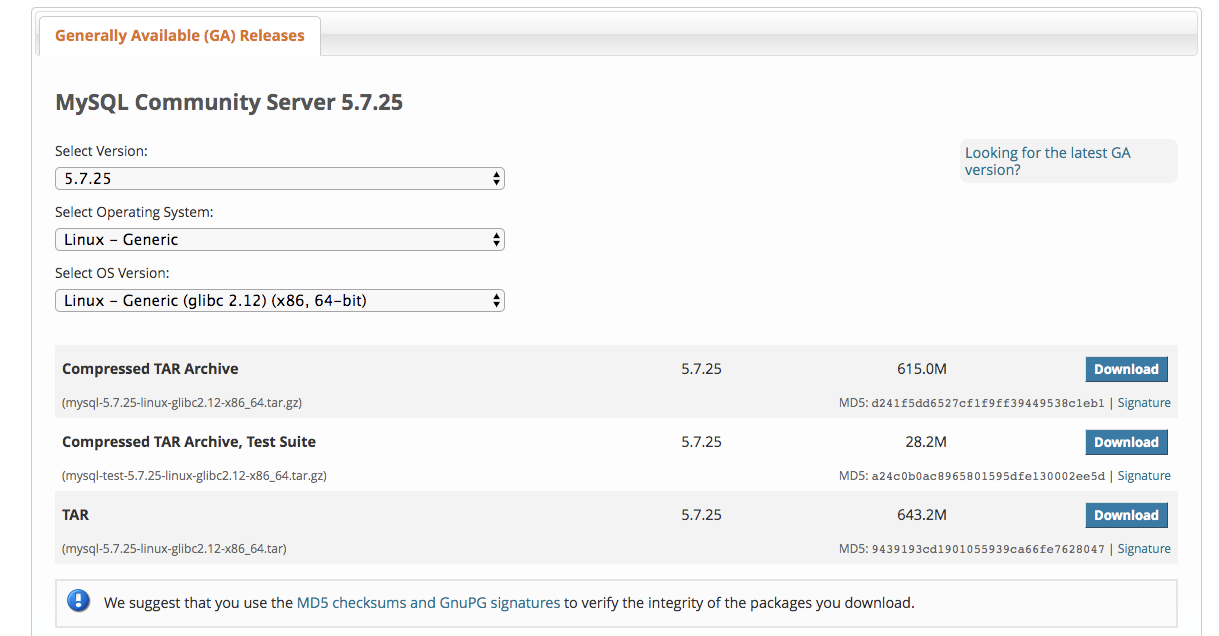Click the blue info icon near checksum suggestion
This screenshot has width=1219, height=636.
click(x=78, y=602)
